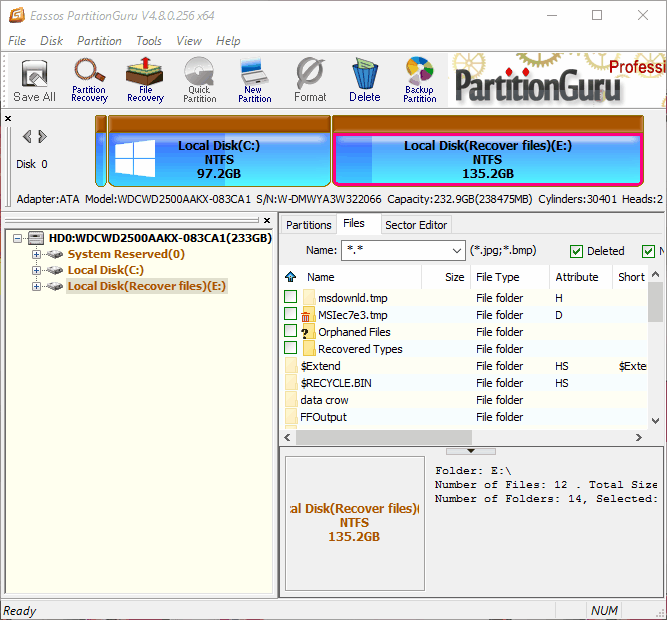
Task: Click the HD0 hard disk icon
Action: (x=36, y=238)
